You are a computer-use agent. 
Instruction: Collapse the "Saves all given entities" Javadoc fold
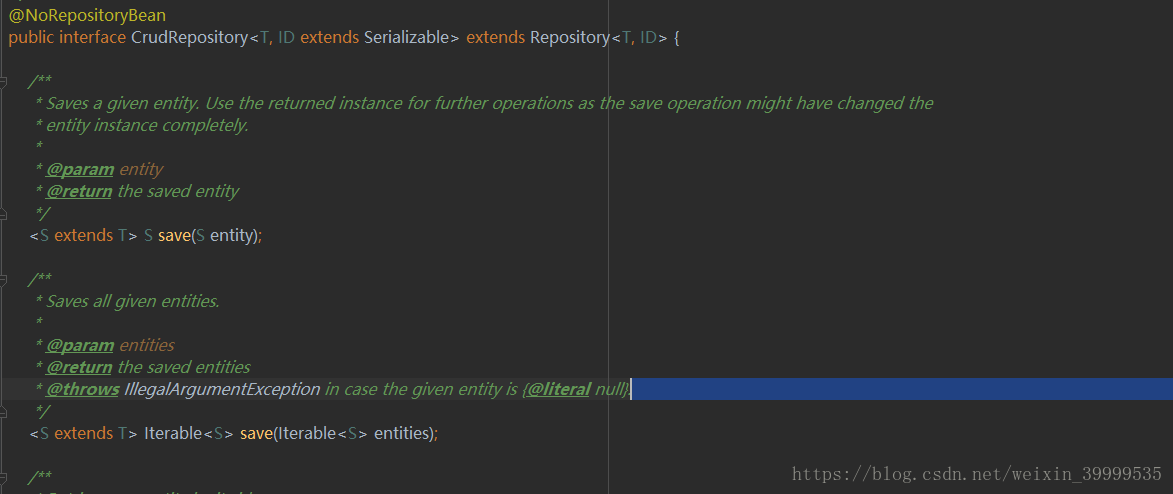tap(3, 279)
